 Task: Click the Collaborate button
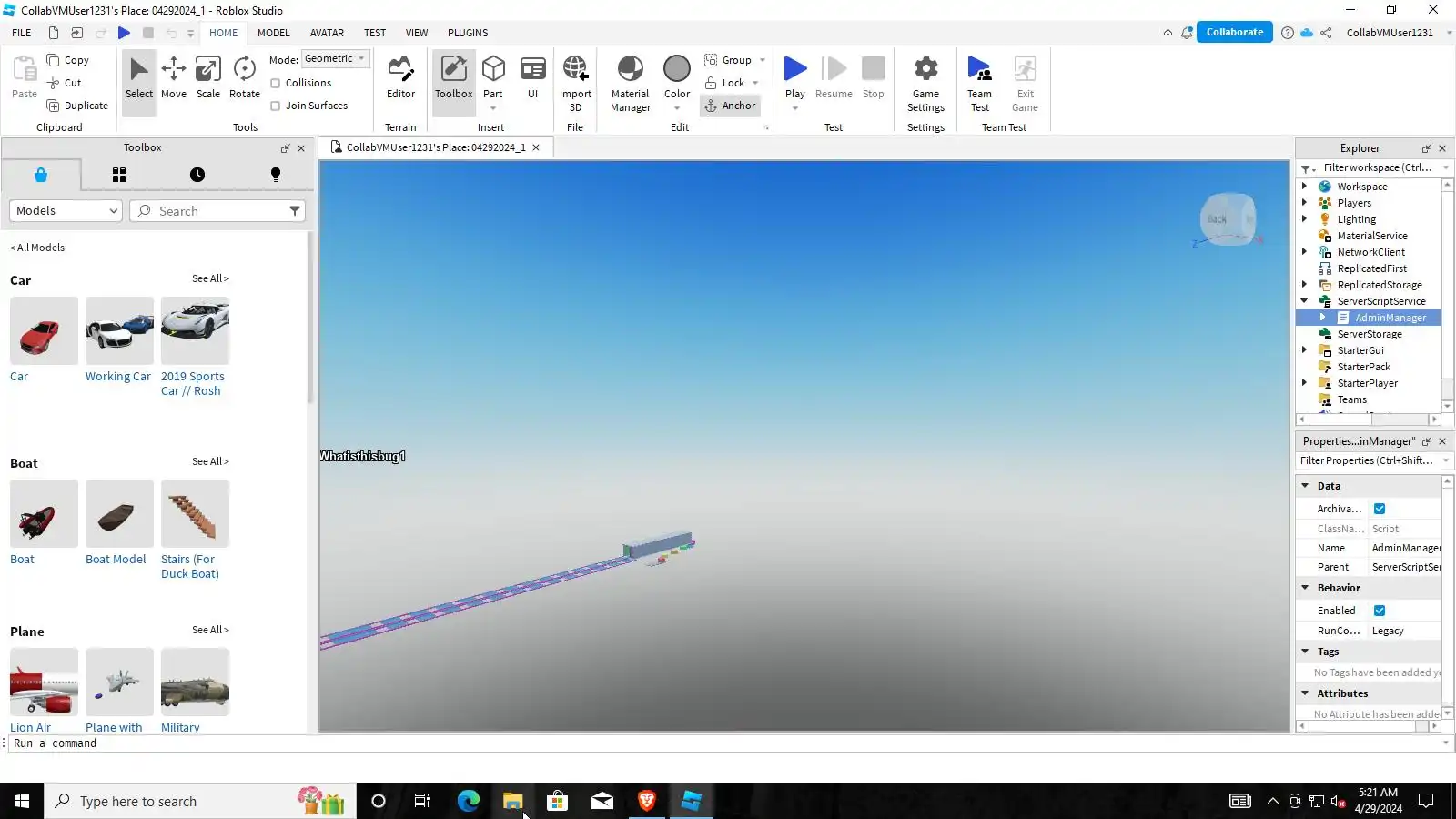coord(1234,32)
